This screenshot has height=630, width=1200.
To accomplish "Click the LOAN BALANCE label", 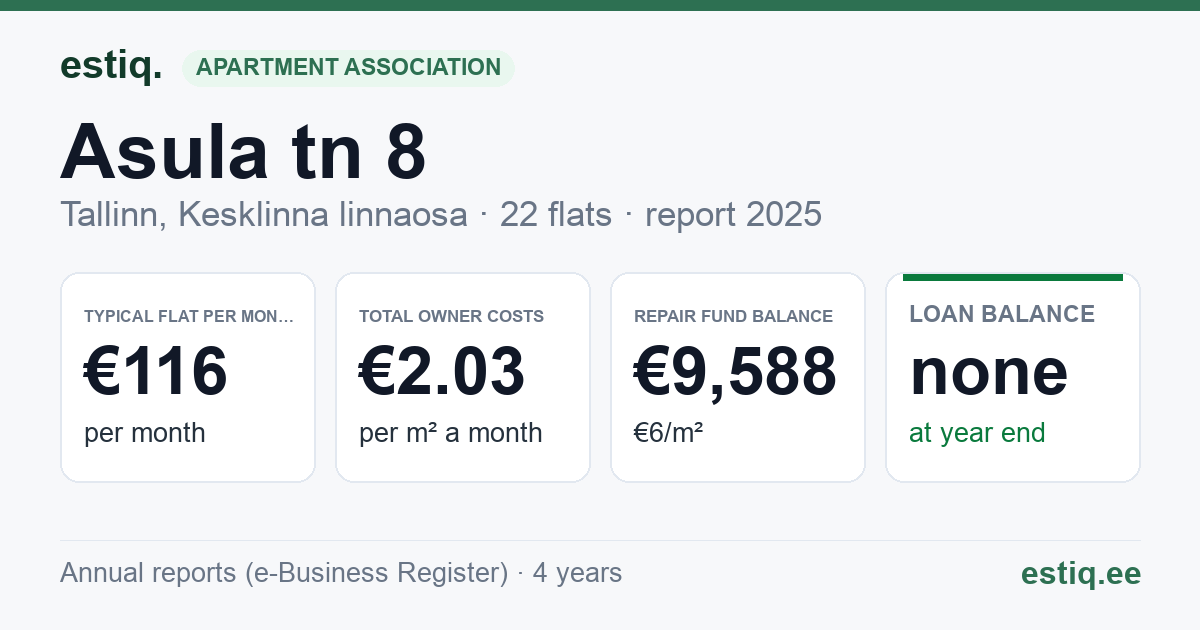I will pyautogui.click(x=1002, y=314).
